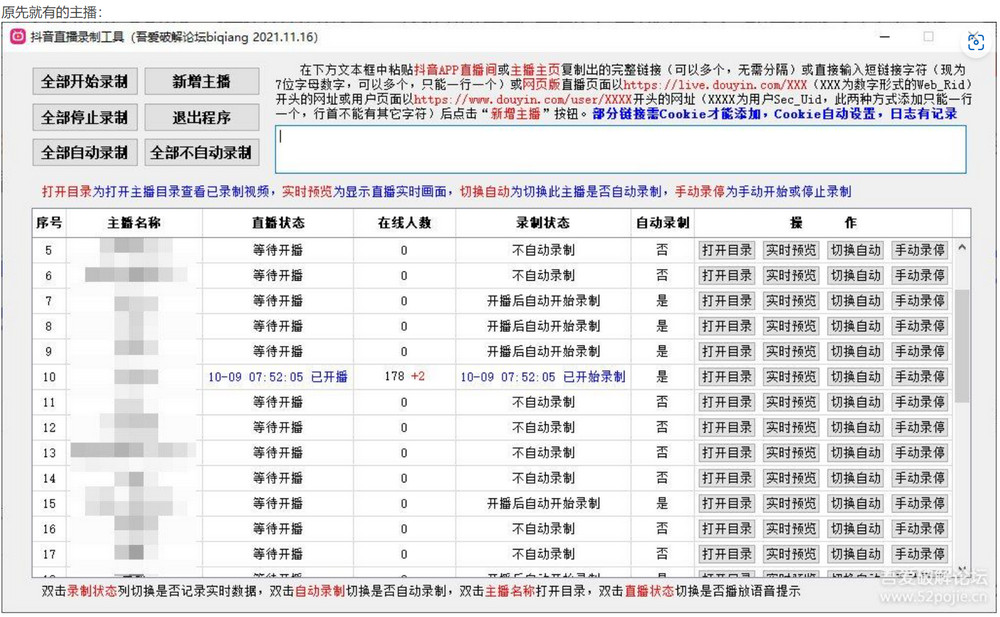
Task: Click the 否 cell in row 16
Action: pos(663,528)
